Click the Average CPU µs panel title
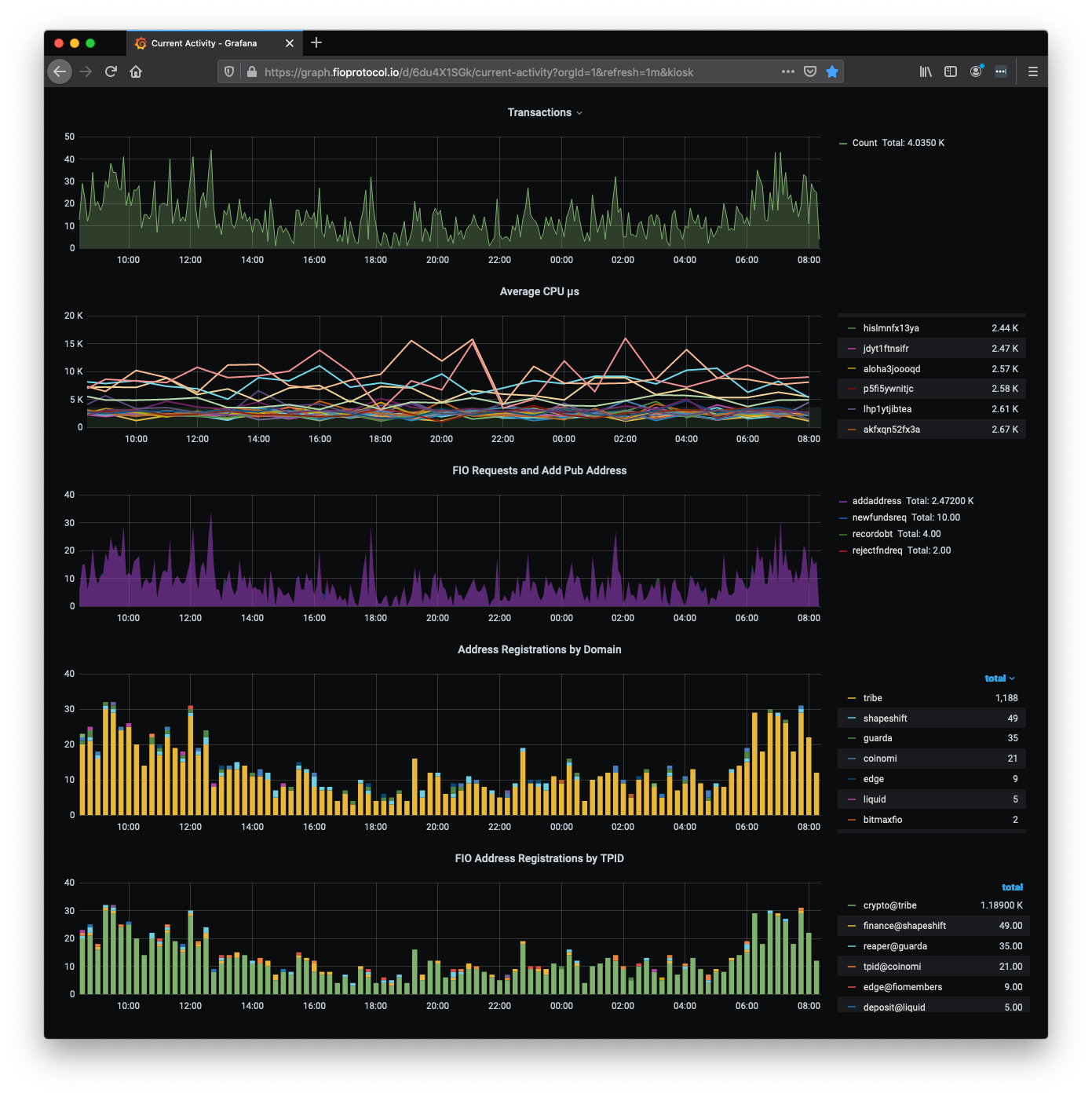 [539, 291]
